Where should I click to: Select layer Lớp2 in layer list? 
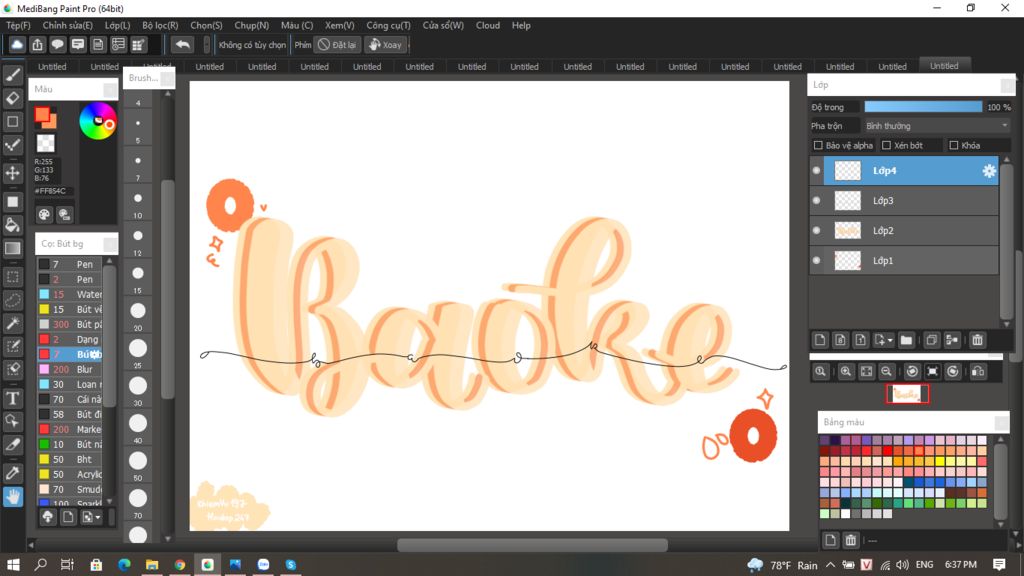click(904, 231)
